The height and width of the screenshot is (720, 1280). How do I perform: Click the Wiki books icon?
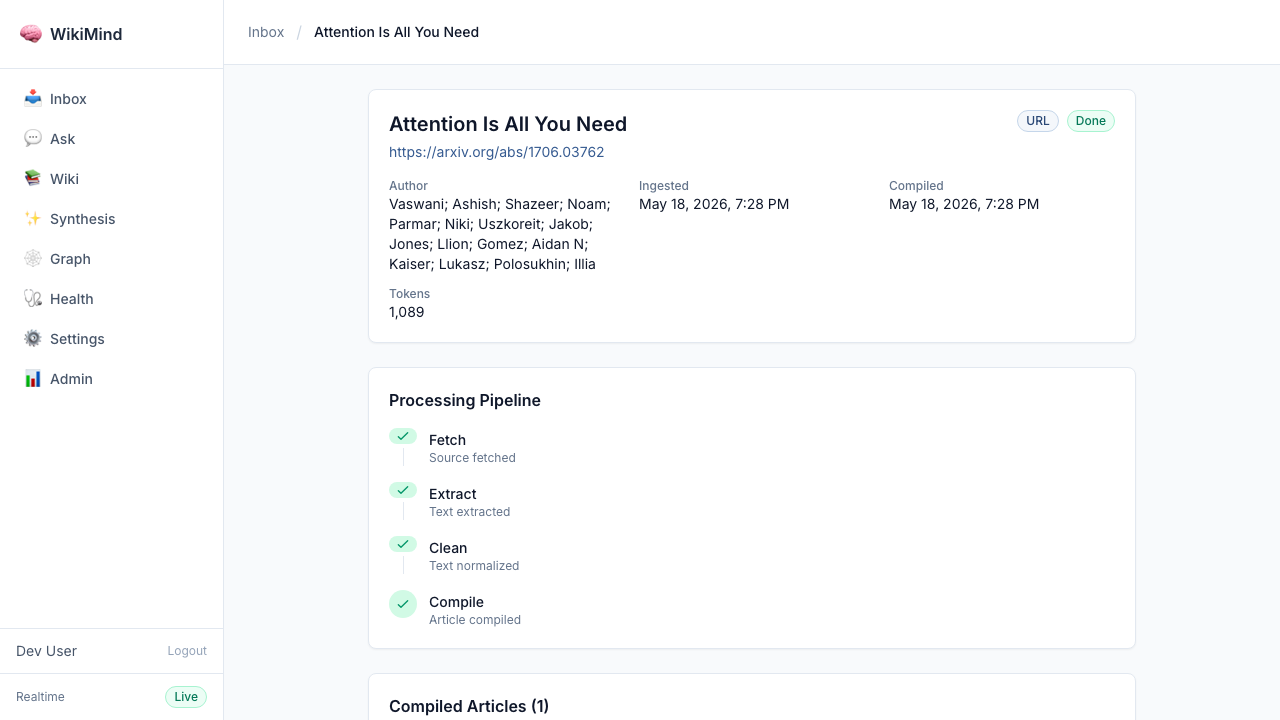click(x=33, y=178)
